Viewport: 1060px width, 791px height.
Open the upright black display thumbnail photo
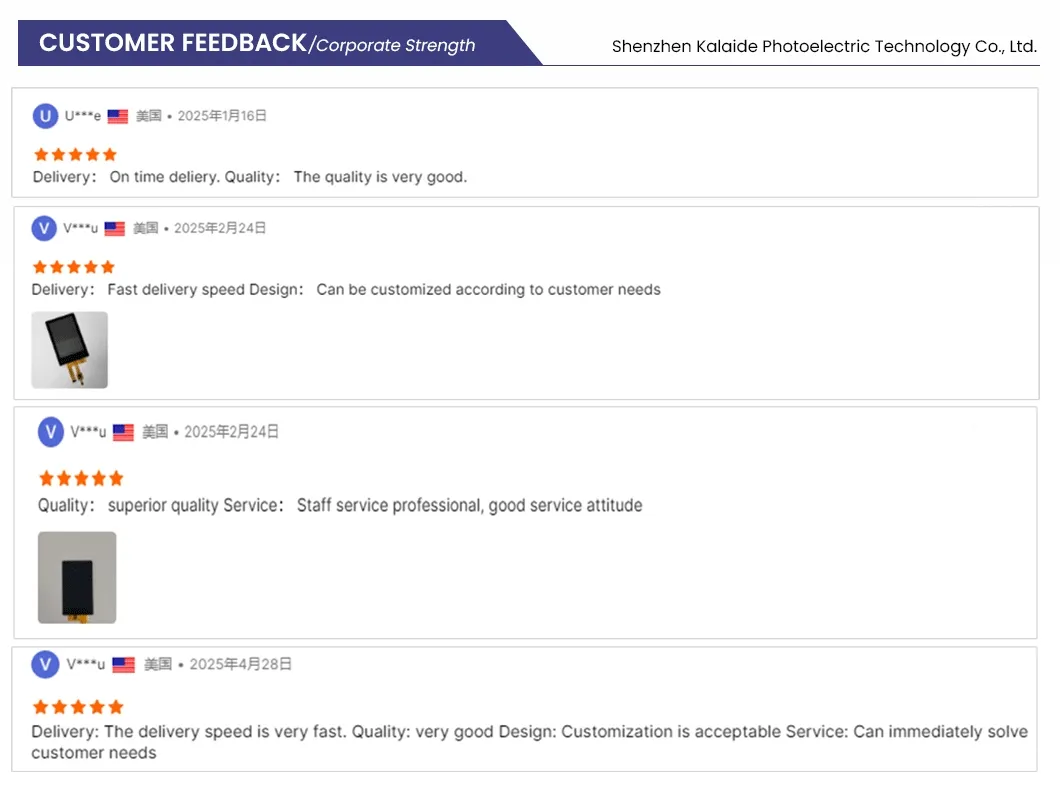click(77, 577)
